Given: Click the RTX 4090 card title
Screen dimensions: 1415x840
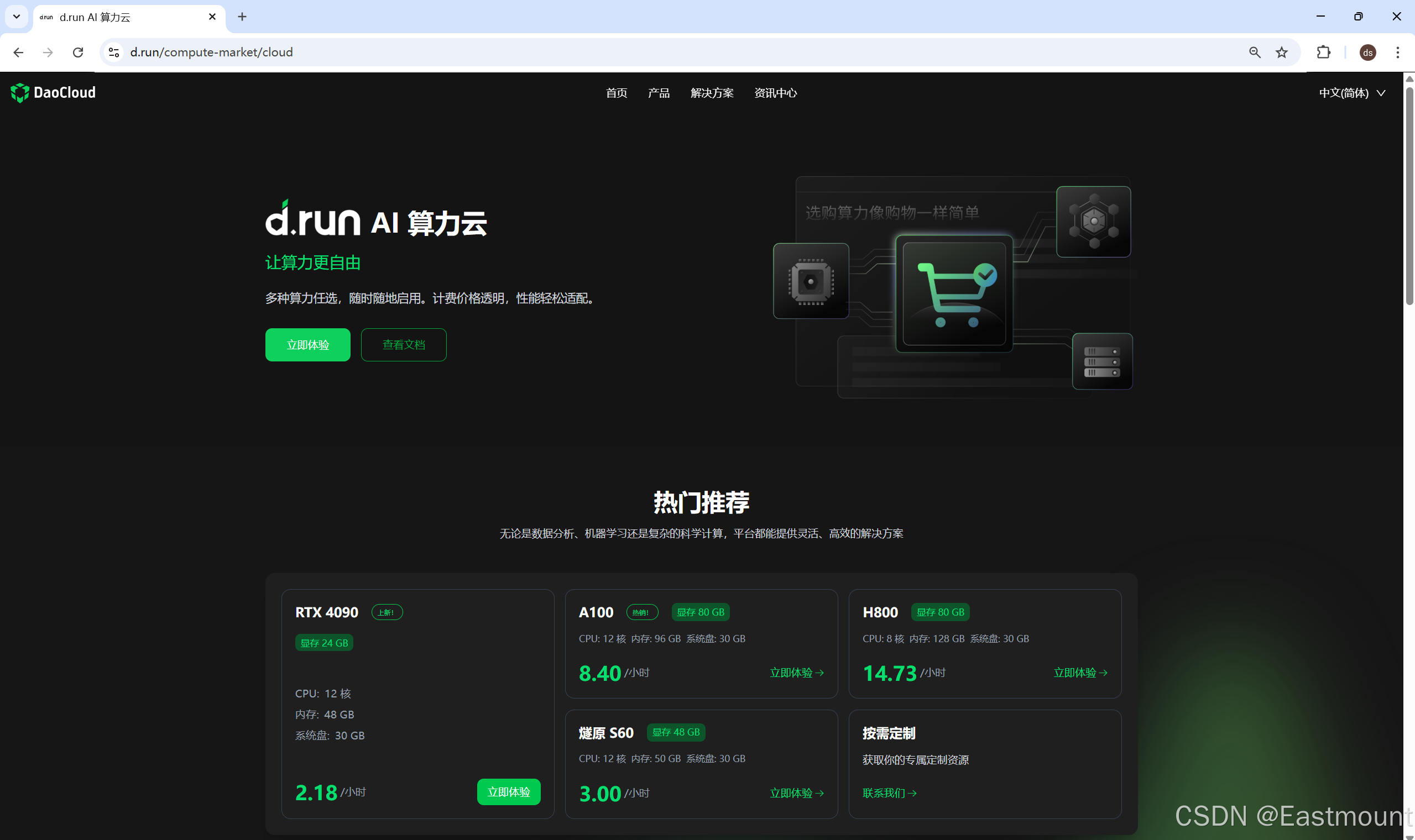Looking at the screenshot, I should pyautogui.click(x=327, y=612).
